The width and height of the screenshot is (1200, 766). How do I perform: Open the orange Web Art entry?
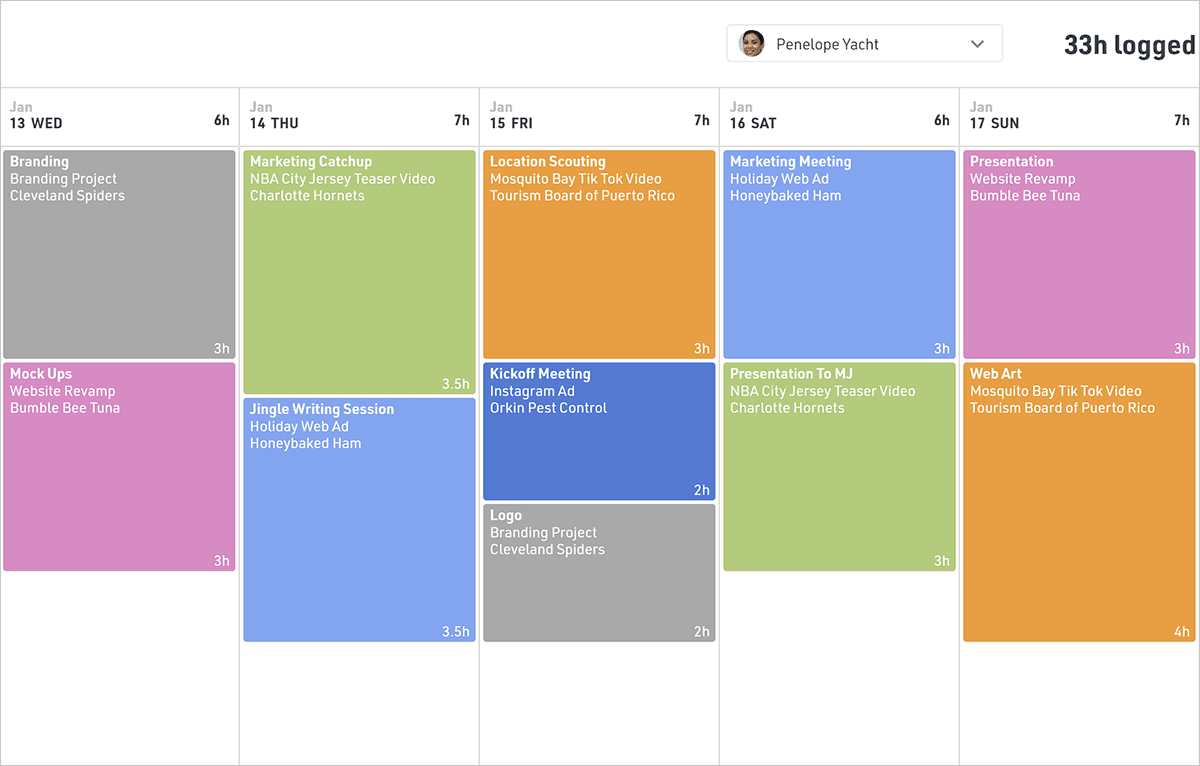tap(1079, 502)
